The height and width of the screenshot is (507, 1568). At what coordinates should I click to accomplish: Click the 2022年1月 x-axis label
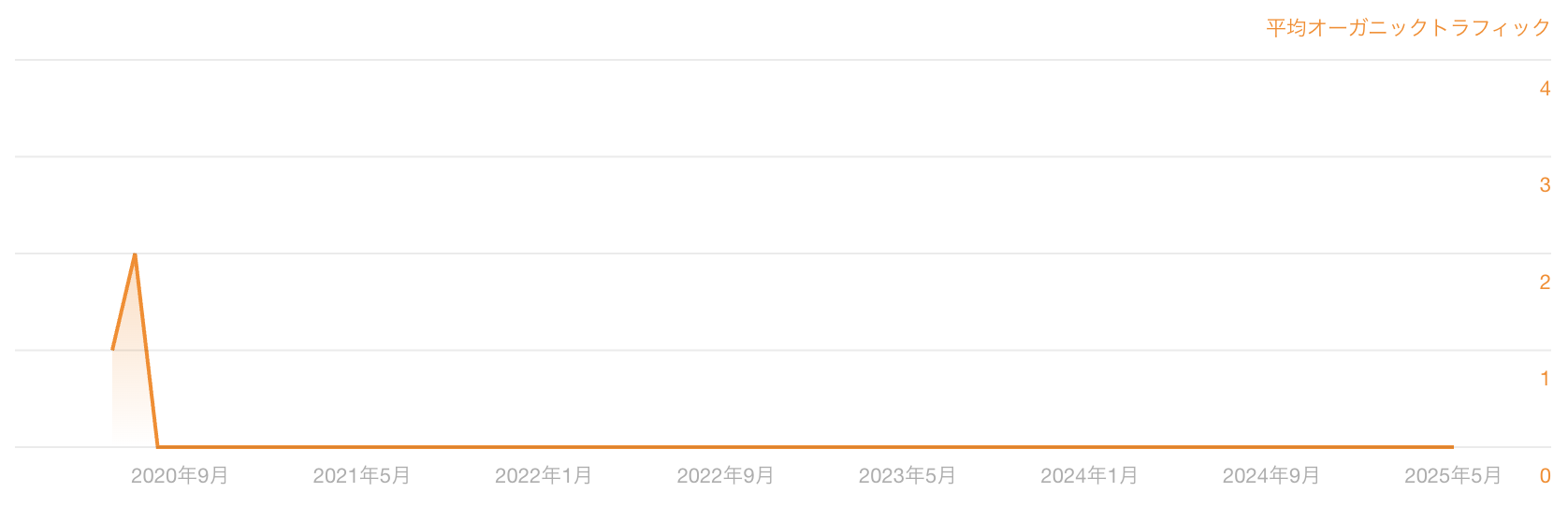[544, 476]
